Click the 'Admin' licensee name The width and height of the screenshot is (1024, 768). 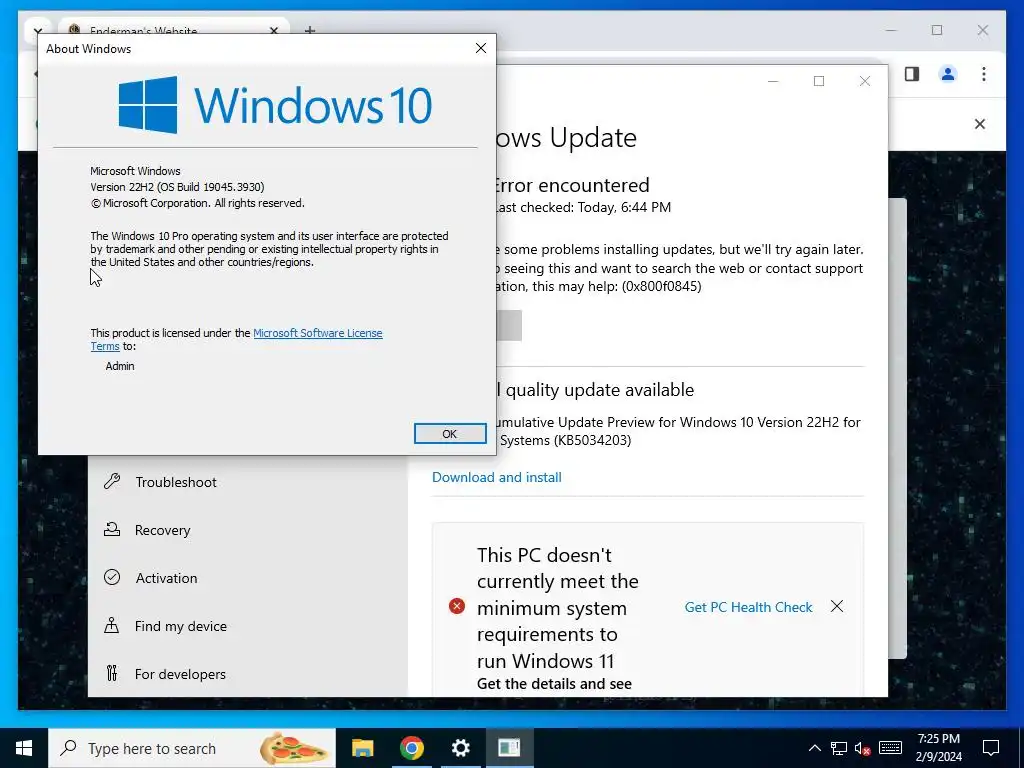click(x=120, y=366)
